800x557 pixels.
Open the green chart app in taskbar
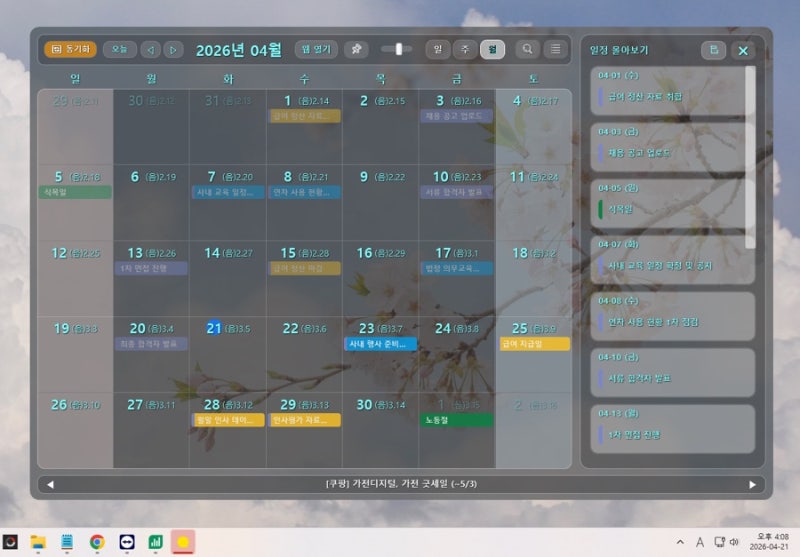click(x=156, y=542)
